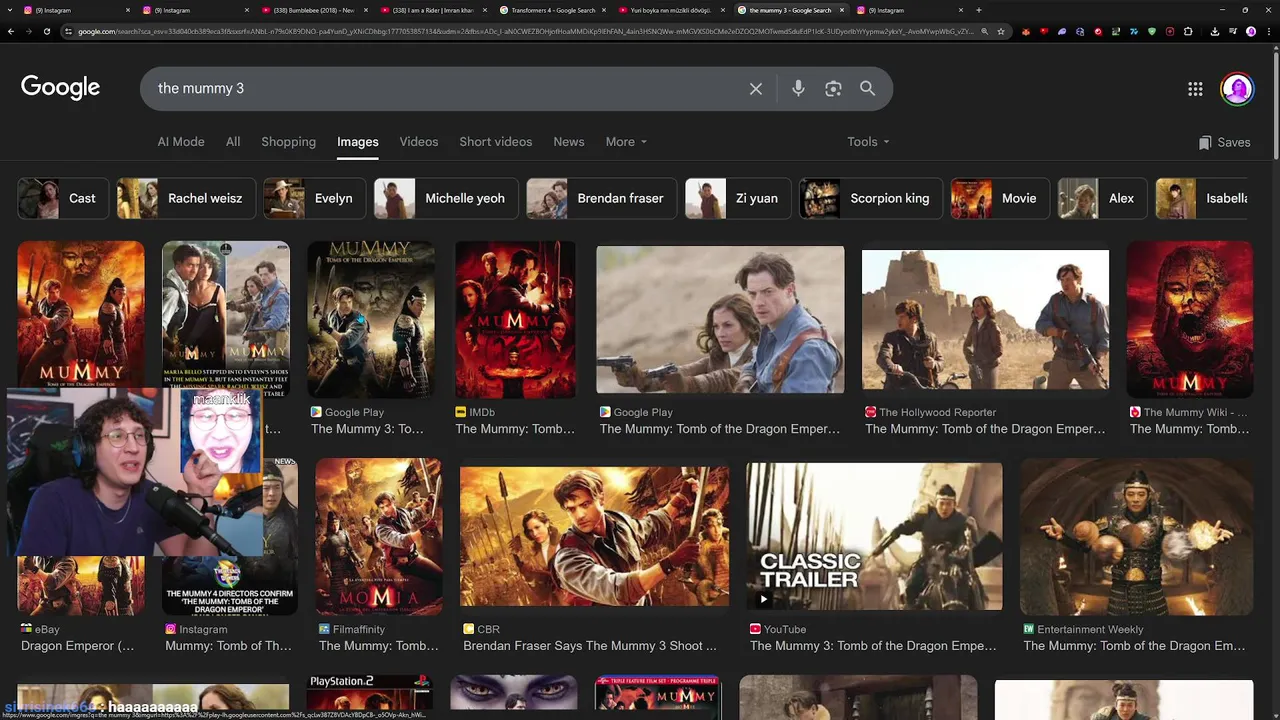
Task: Switch to the I am a Rider tab
Action: [x=433, y=10]
